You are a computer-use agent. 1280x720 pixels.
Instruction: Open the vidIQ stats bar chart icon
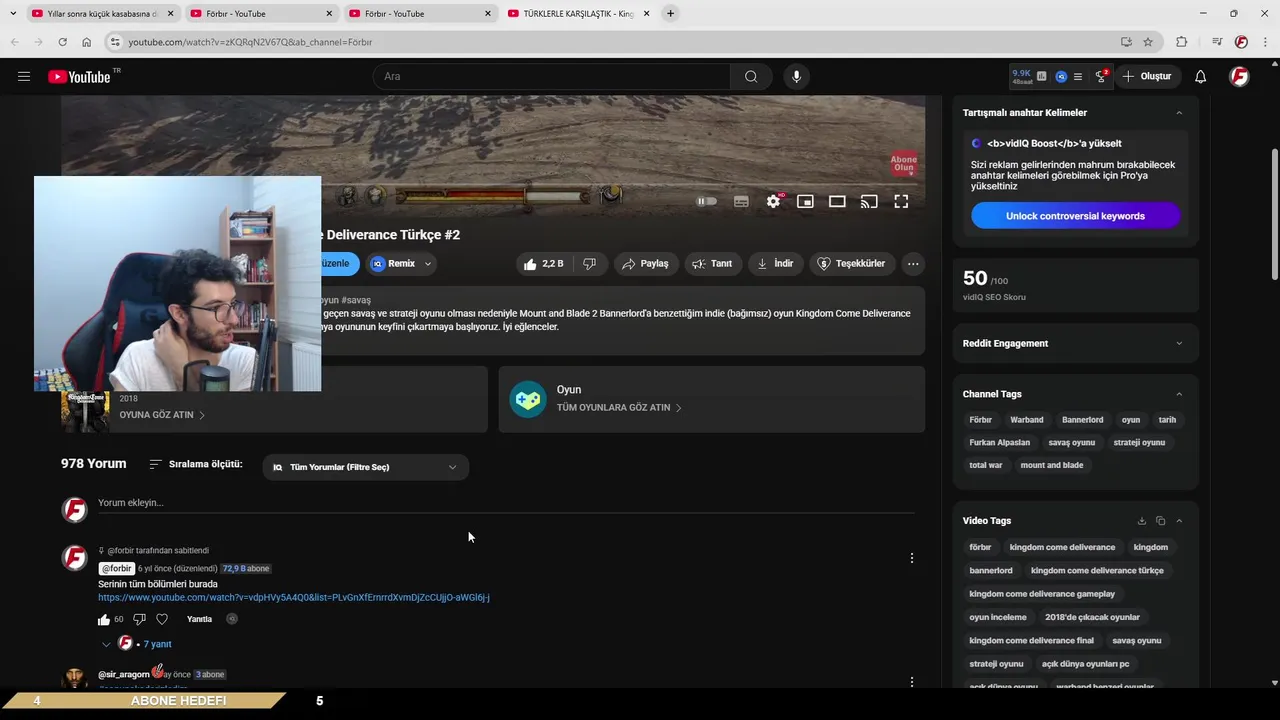[1042, 76]
